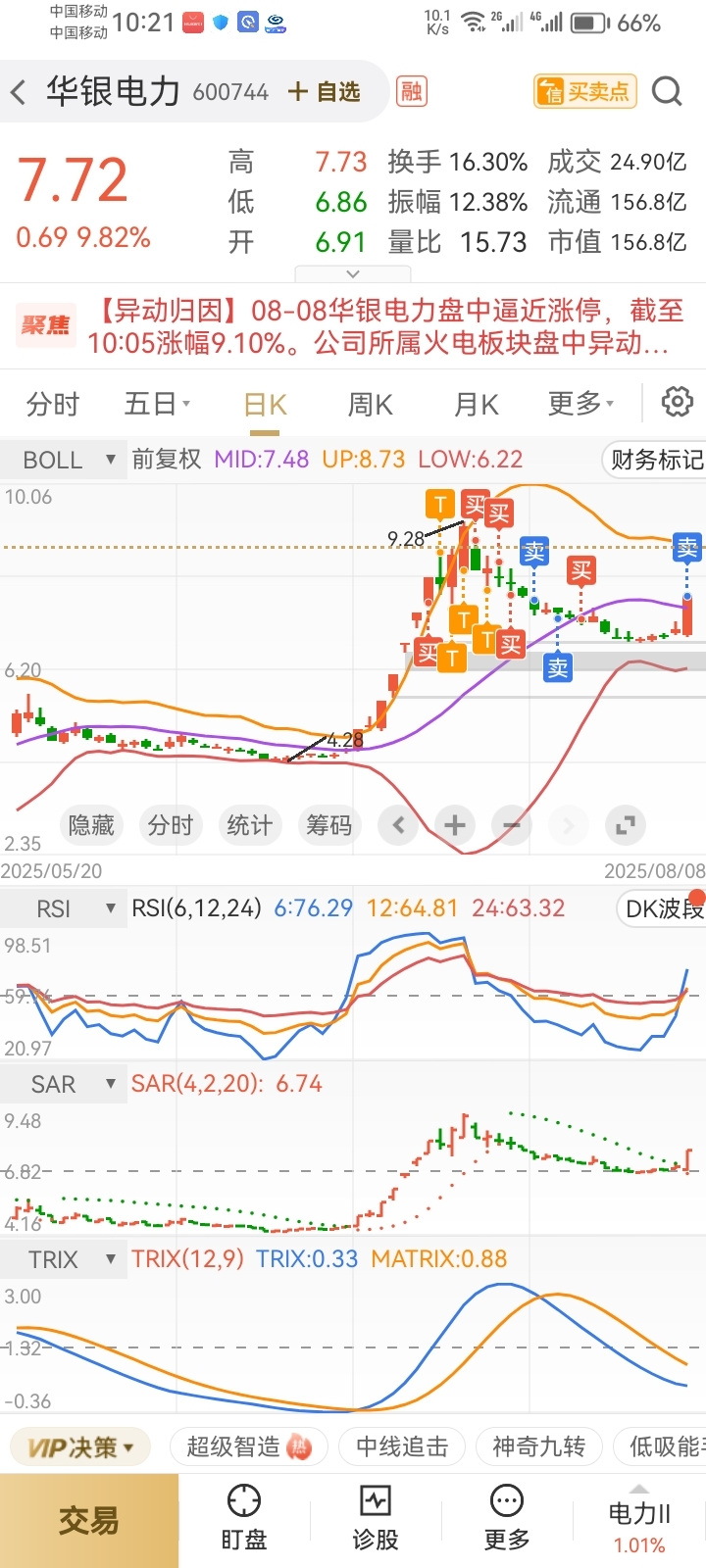Tap the RSI 6:76.29 value
The height and width of the screenshot is (1568, 706).
(313, 908)
